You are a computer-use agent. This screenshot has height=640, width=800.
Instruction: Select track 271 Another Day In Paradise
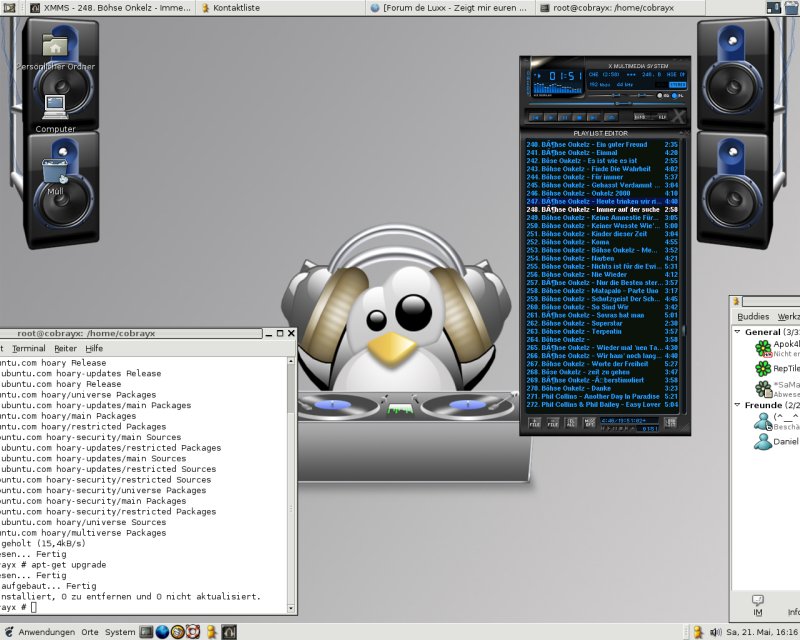[602, 397]
